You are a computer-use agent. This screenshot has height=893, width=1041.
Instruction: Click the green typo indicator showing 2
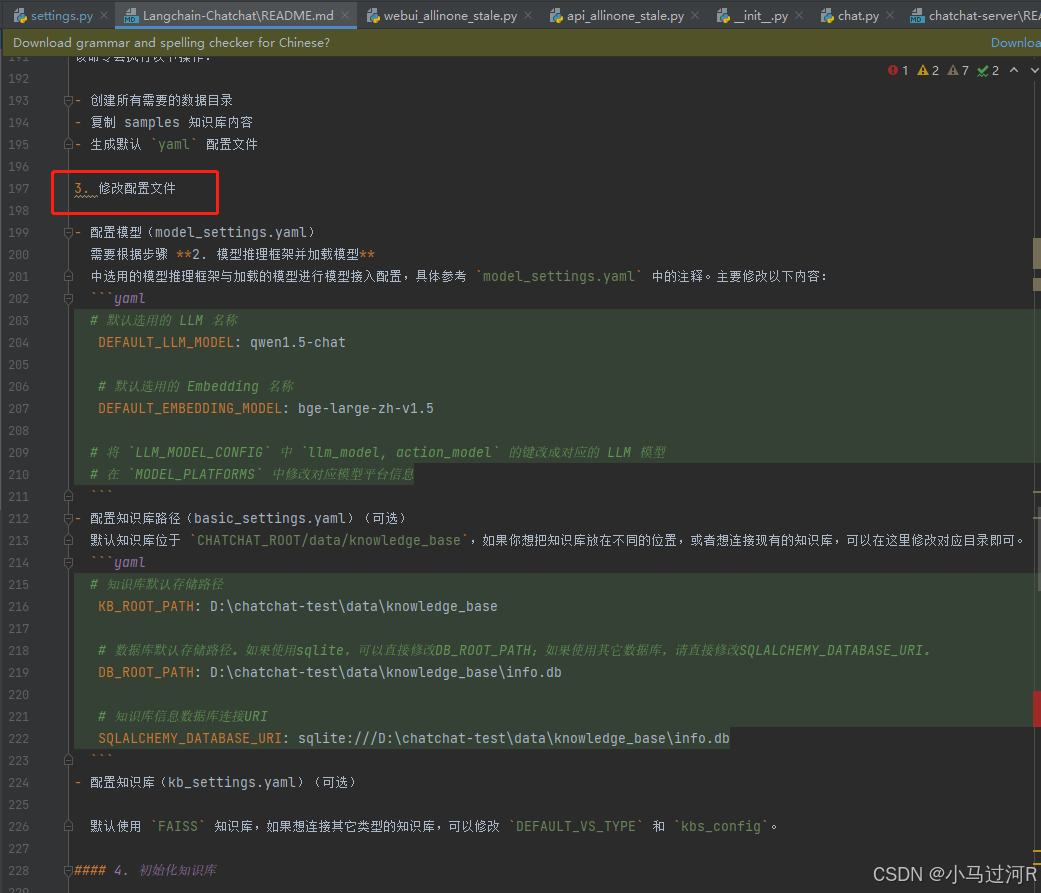click(x=988, y=70)
